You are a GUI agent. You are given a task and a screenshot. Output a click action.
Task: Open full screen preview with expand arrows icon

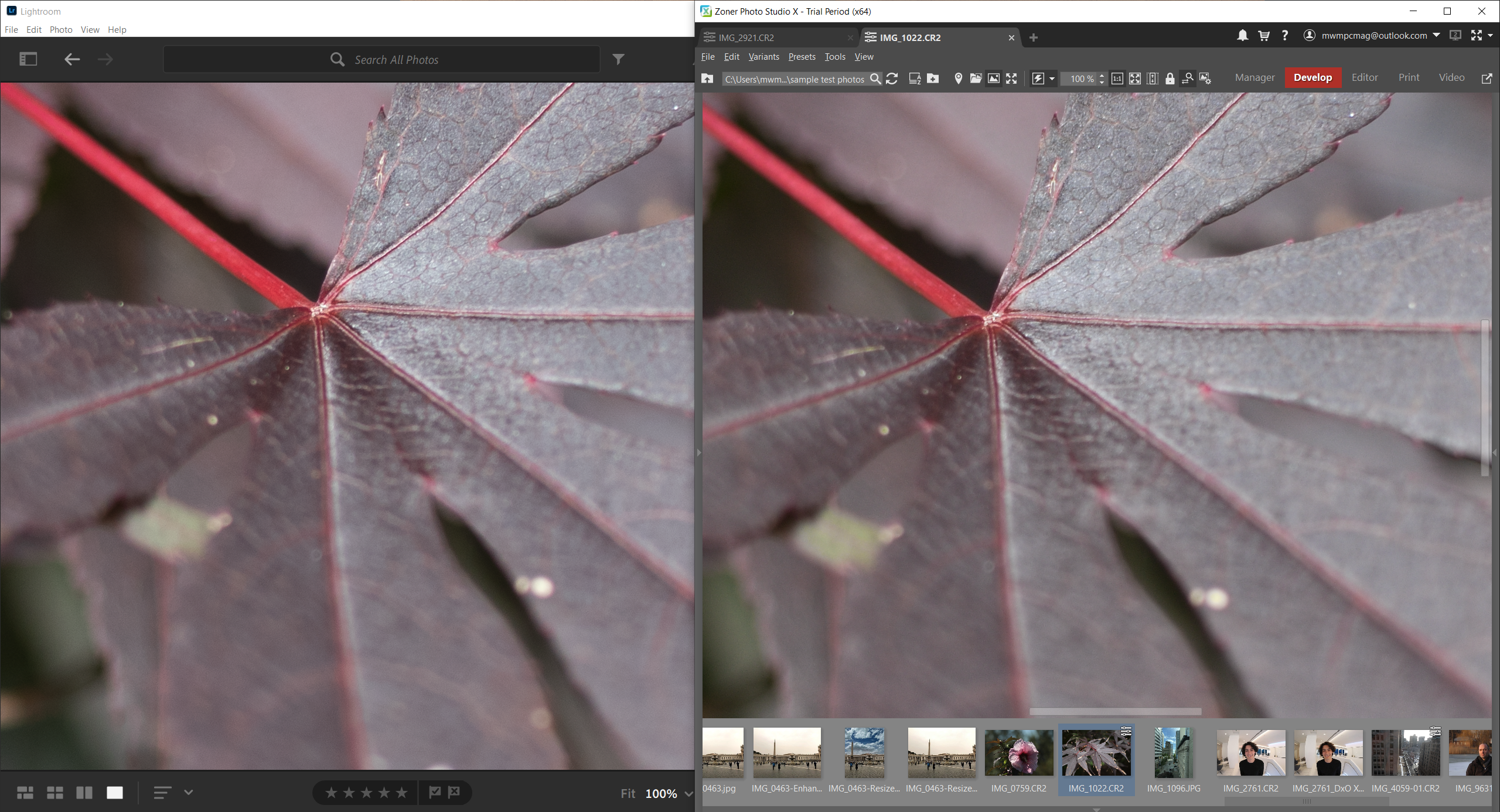coord(1012,79)
